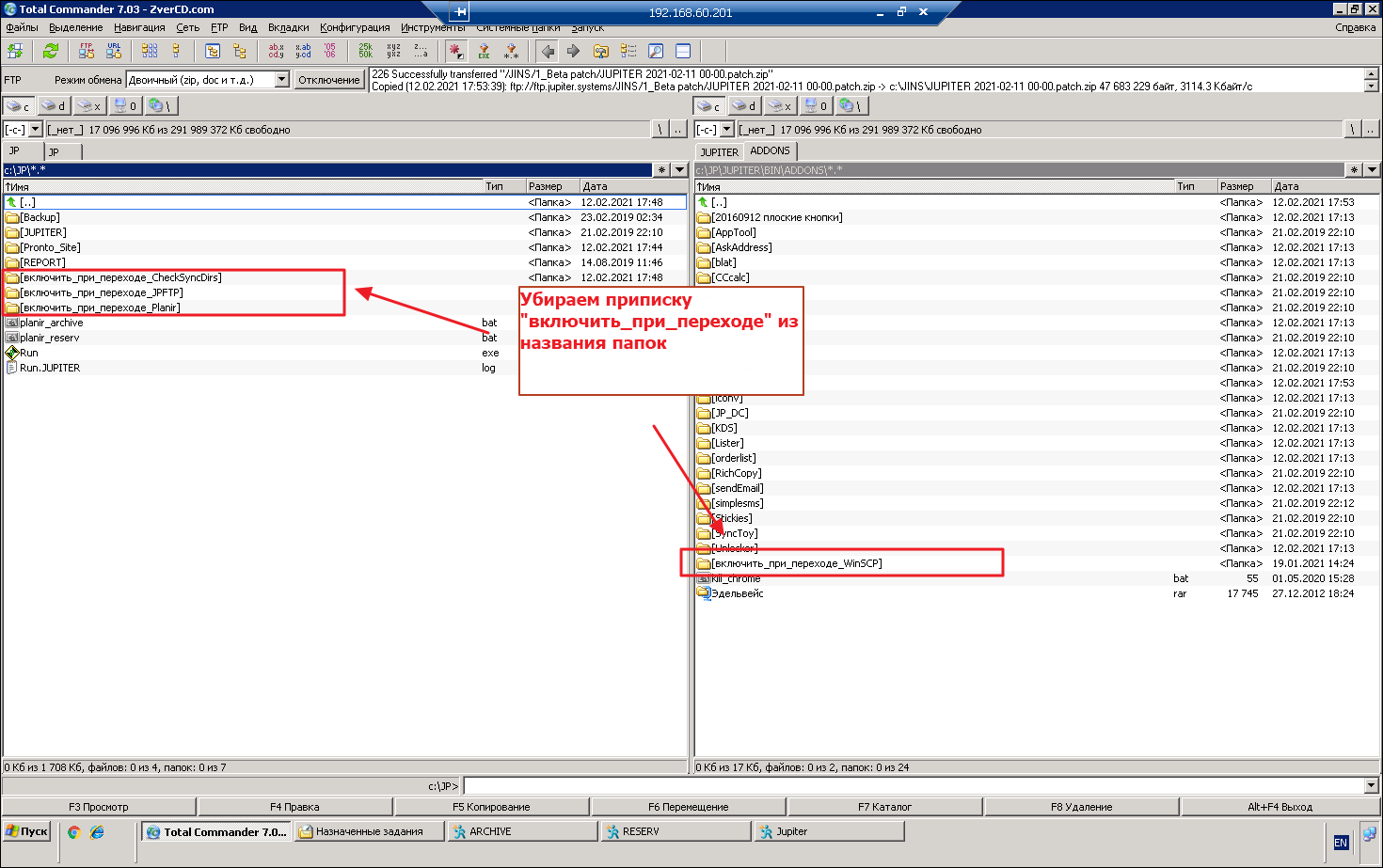
Task: Click the red star select-files icon
Action: [456, 51]
